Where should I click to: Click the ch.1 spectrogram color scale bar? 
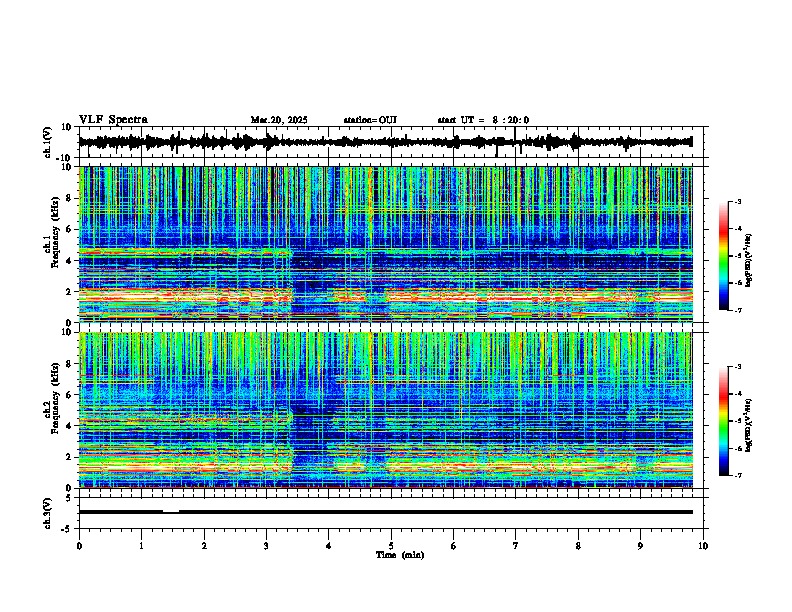(724, 256)
